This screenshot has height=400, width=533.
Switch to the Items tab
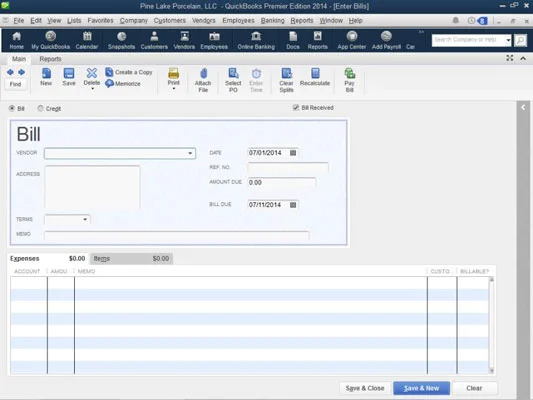coord(131,259)
